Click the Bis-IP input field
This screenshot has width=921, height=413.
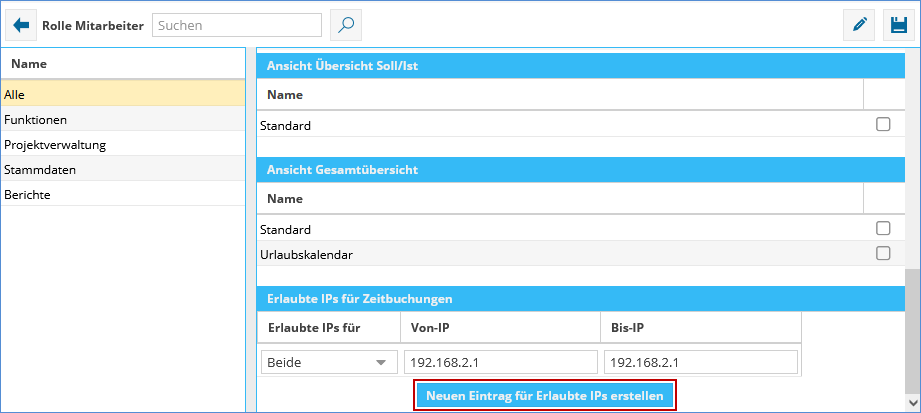[x=700, y=362]
